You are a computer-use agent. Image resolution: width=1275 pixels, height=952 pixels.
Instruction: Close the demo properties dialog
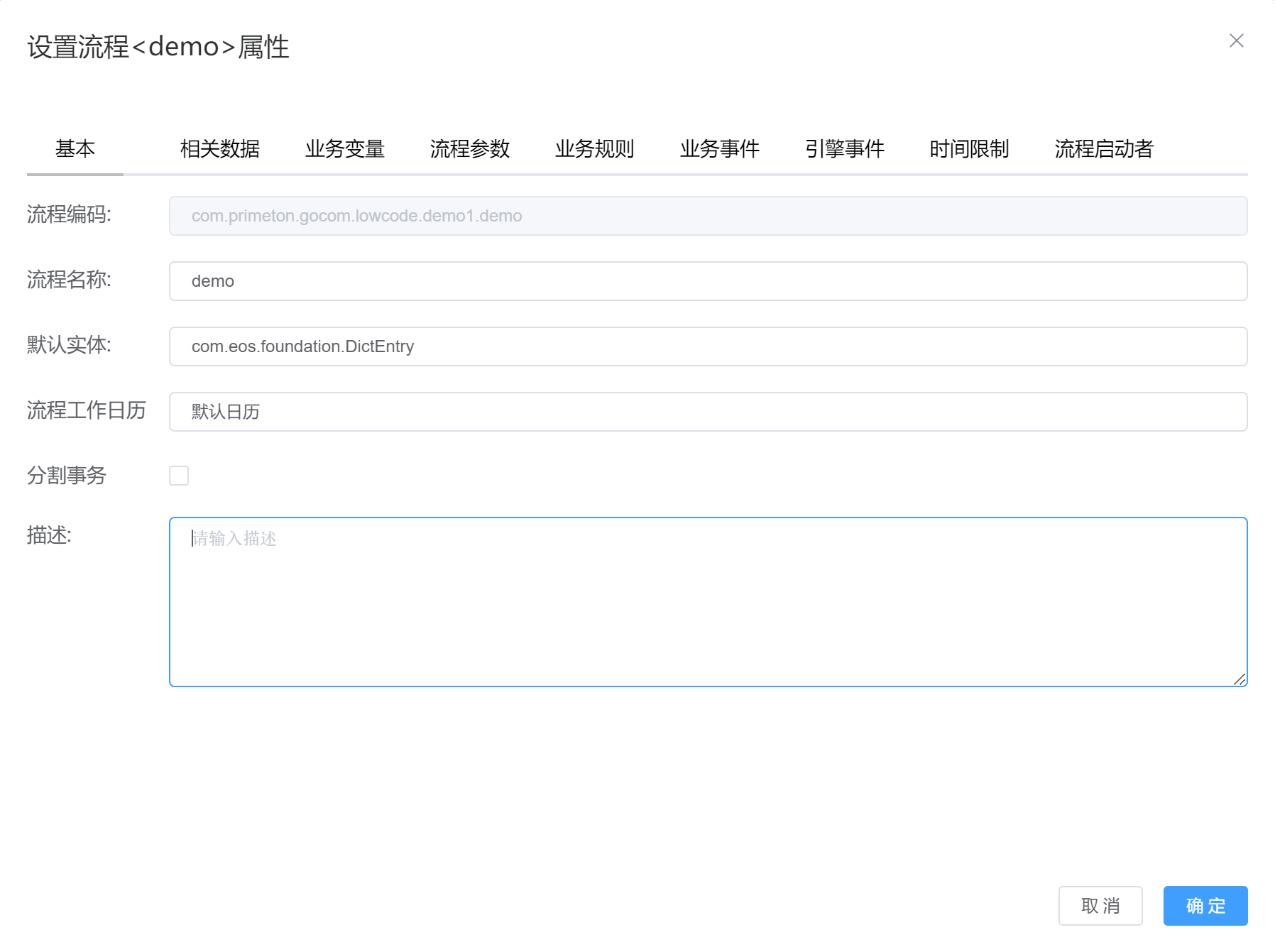[1236, 41]
